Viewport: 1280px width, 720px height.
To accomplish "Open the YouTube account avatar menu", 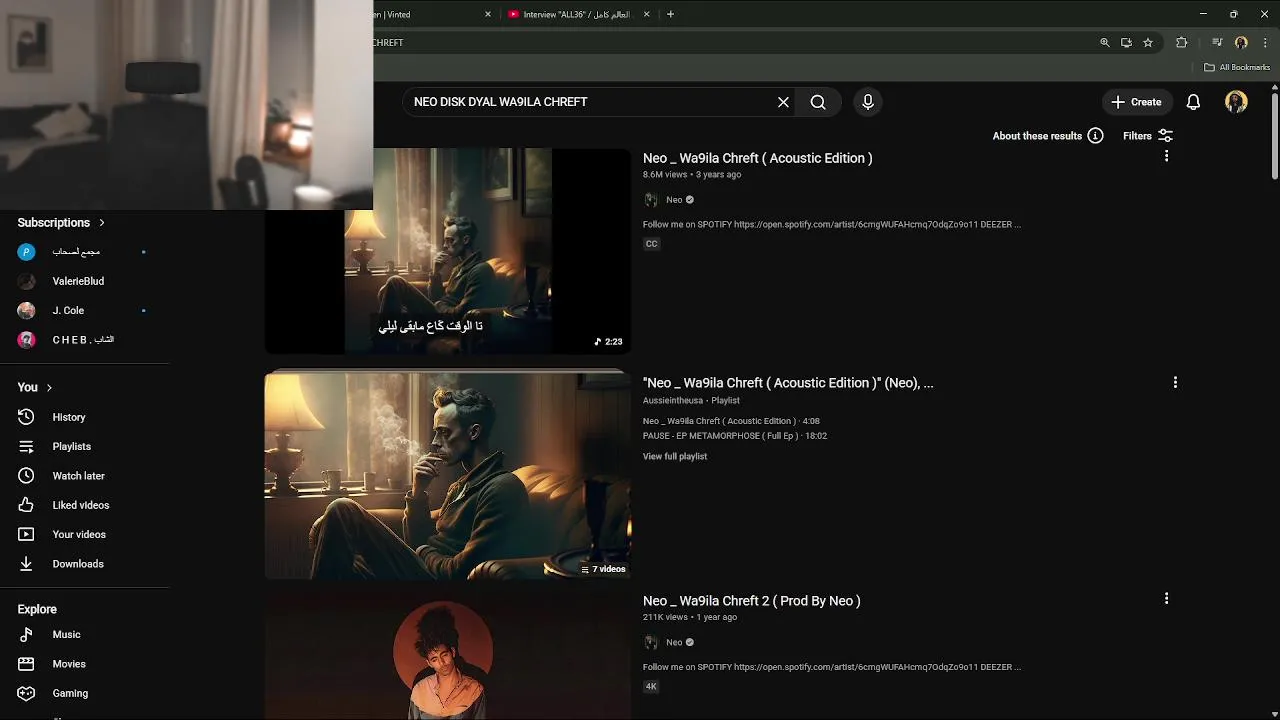I will point(1236,102).
